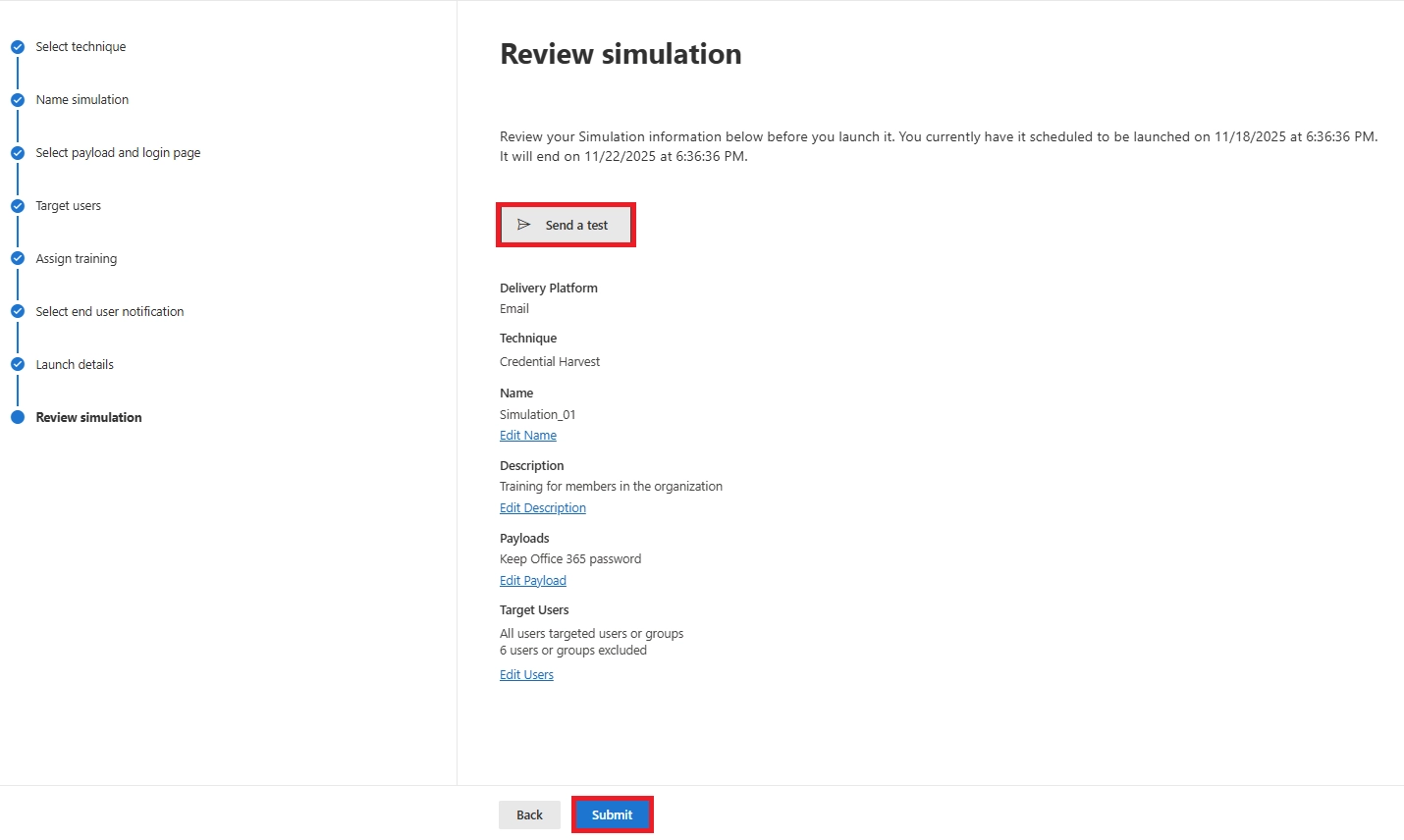Viewport: 1404px width, 840px height.
Task: Navigate to the Name simulation step
Action: tap(81, 99)
